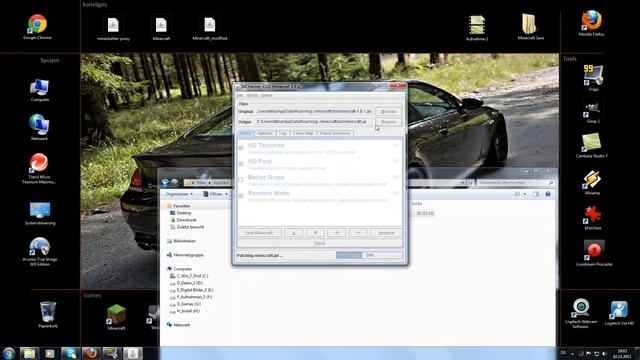640x360 pixels.
Task: Switch to Class Map tab
Action: point(303,133)
